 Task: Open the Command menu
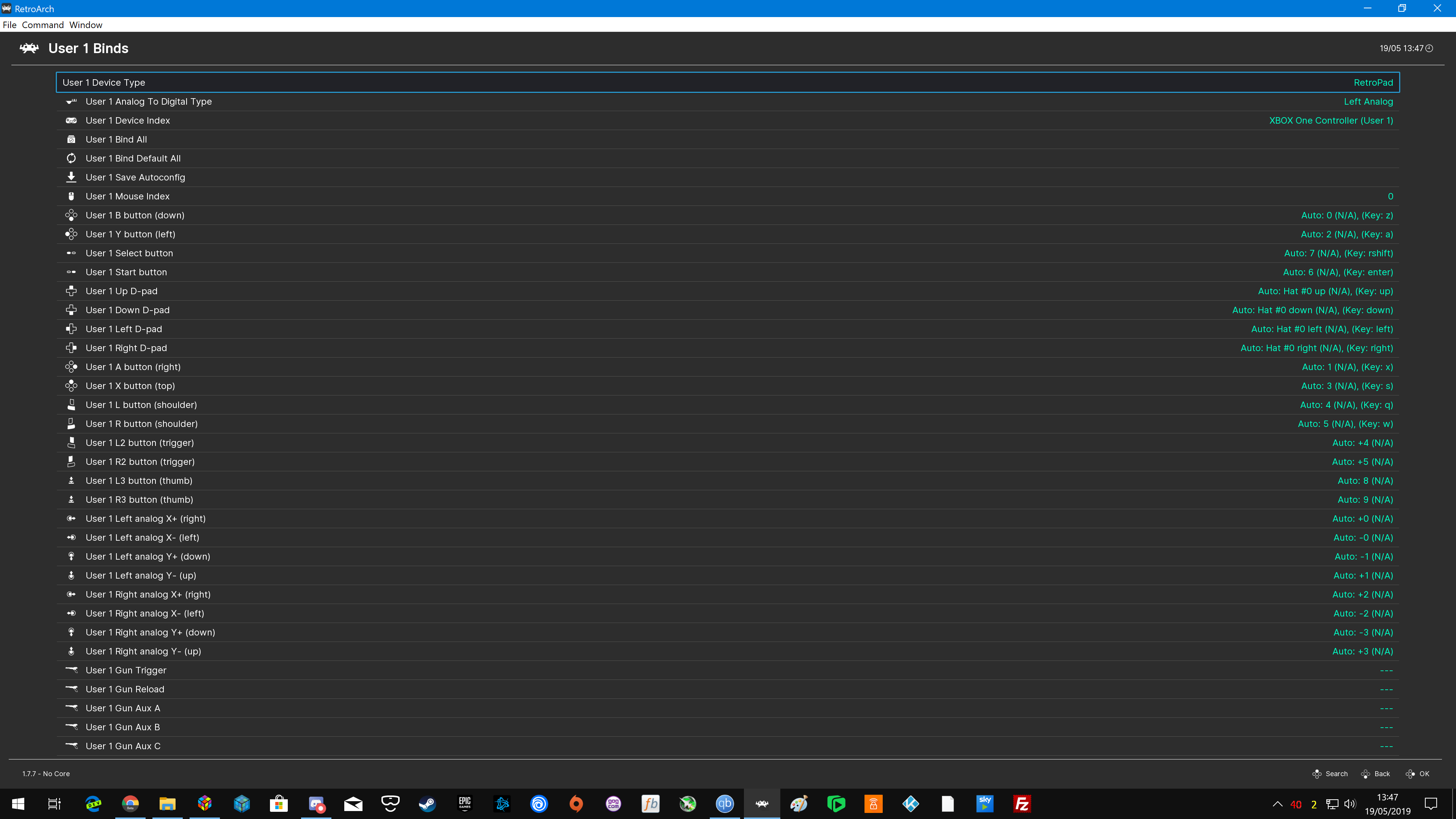43,25
